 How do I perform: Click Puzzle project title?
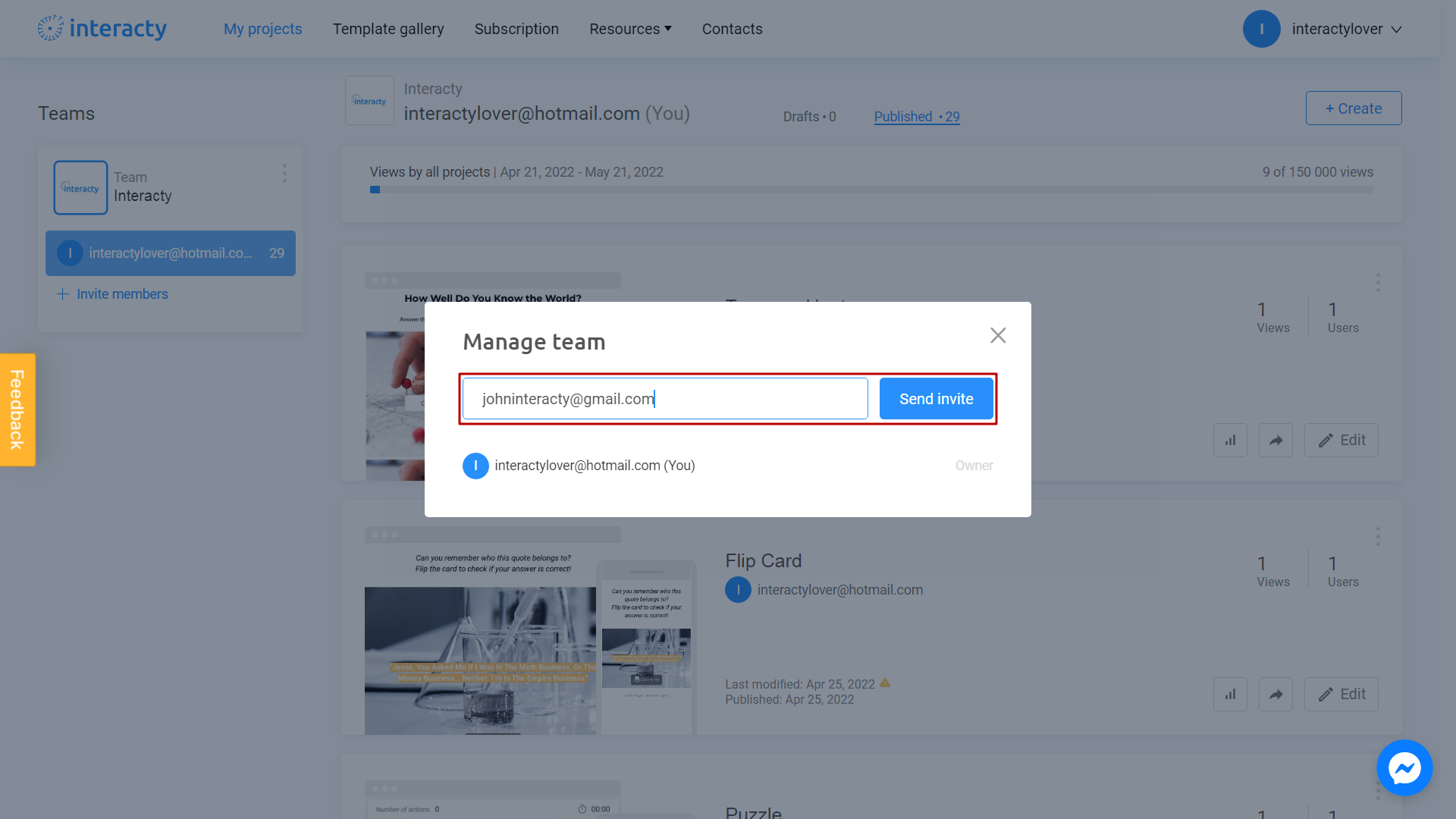coord(753,811)
